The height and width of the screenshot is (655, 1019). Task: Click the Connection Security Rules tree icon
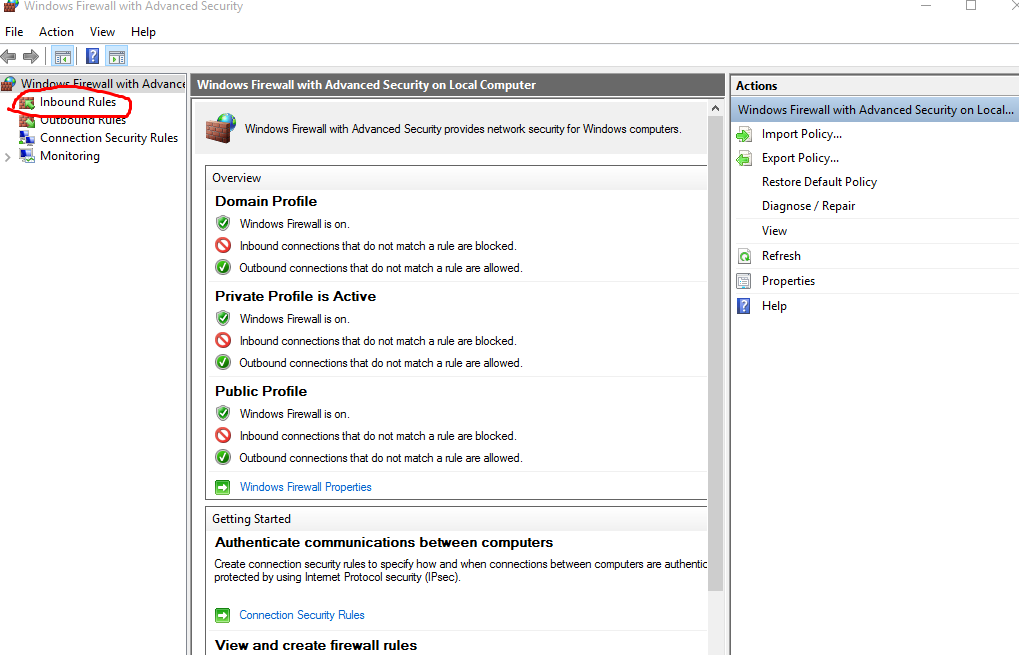coord(27,138)
